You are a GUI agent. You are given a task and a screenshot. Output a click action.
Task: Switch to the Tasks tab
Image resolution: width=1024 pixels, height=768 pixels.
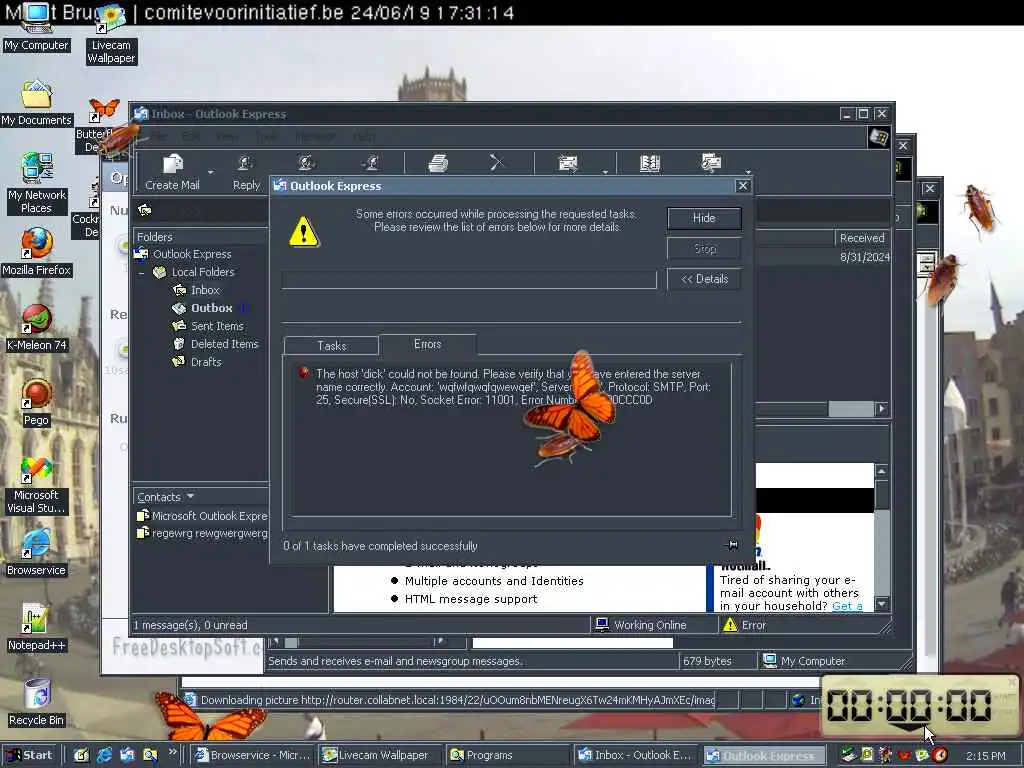coord(332,345)
